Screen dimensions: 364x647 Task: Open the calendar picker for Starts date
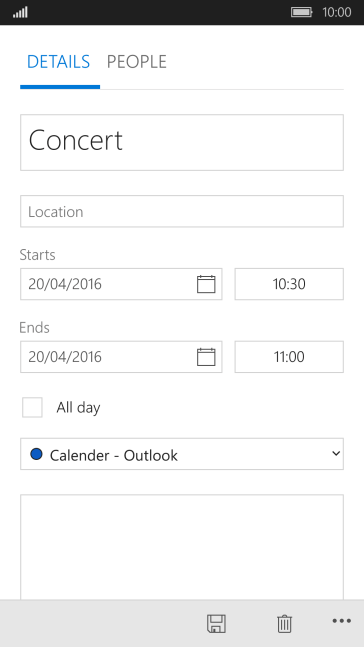point(206,284)
